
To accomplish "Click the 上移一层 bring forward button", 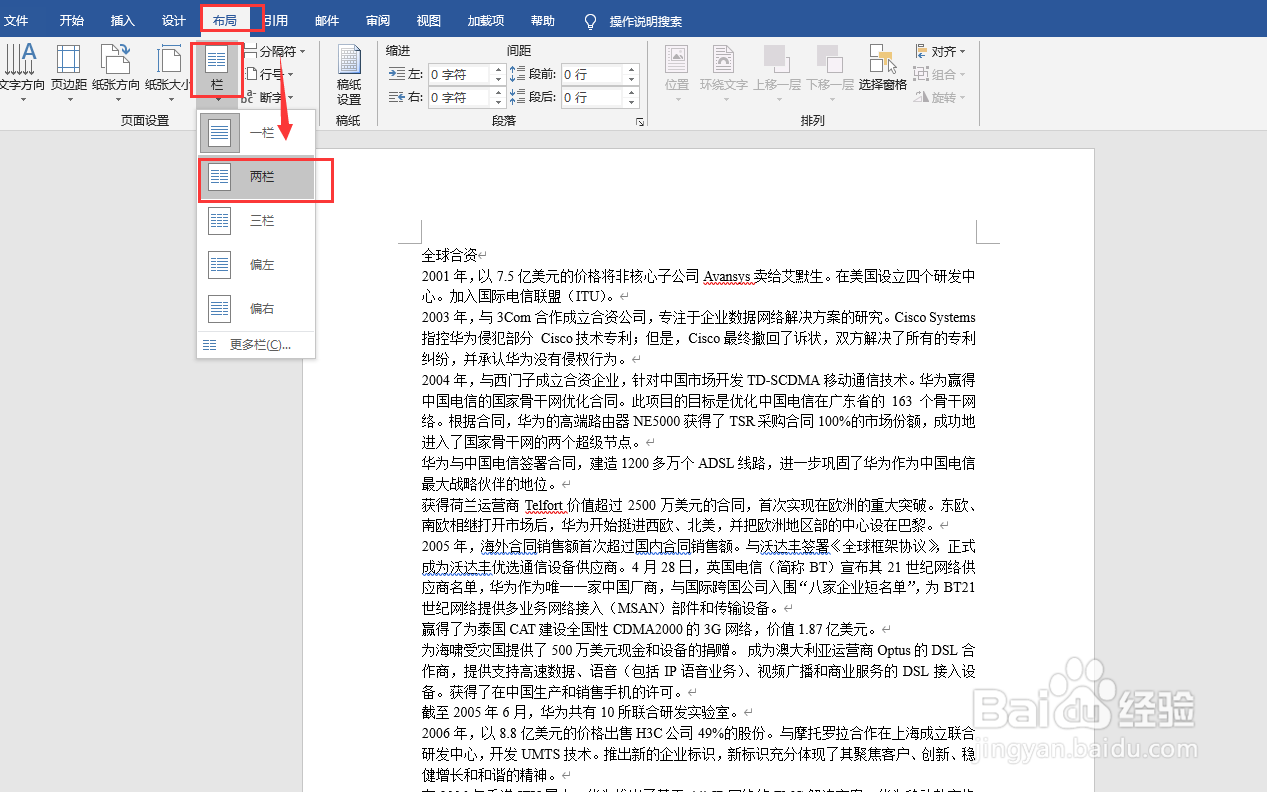I will [776, 73].
